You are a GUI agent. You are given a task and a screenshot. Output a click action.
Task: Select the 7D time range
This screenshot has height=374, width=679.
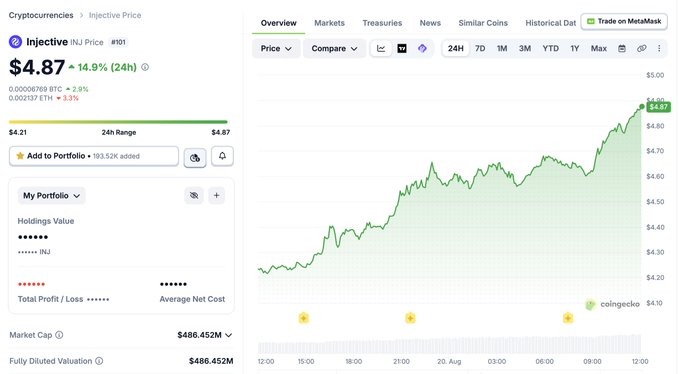[480, 48]
